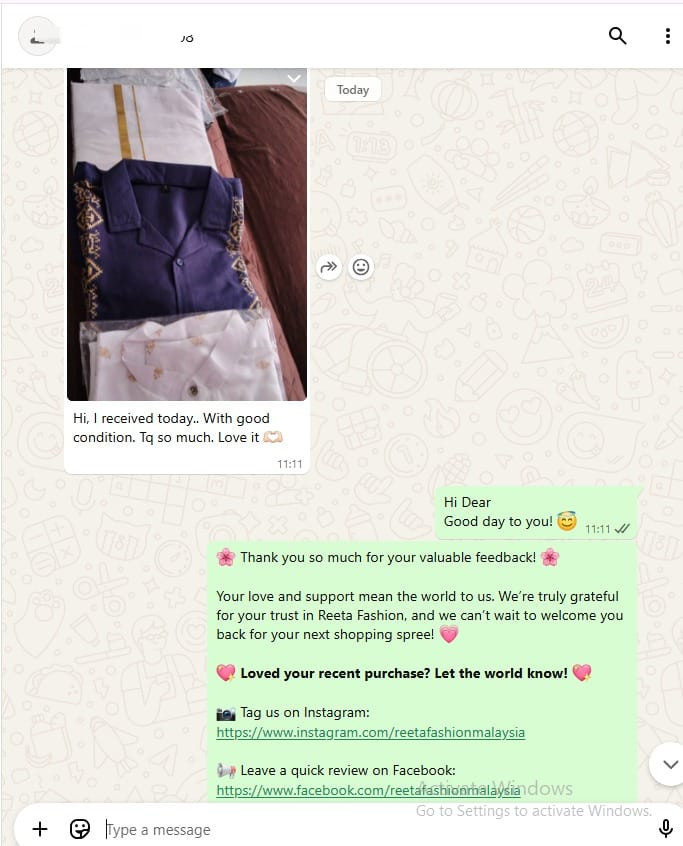
Task: Open the three-dot chat menu
Action: (x=668, y=36)
